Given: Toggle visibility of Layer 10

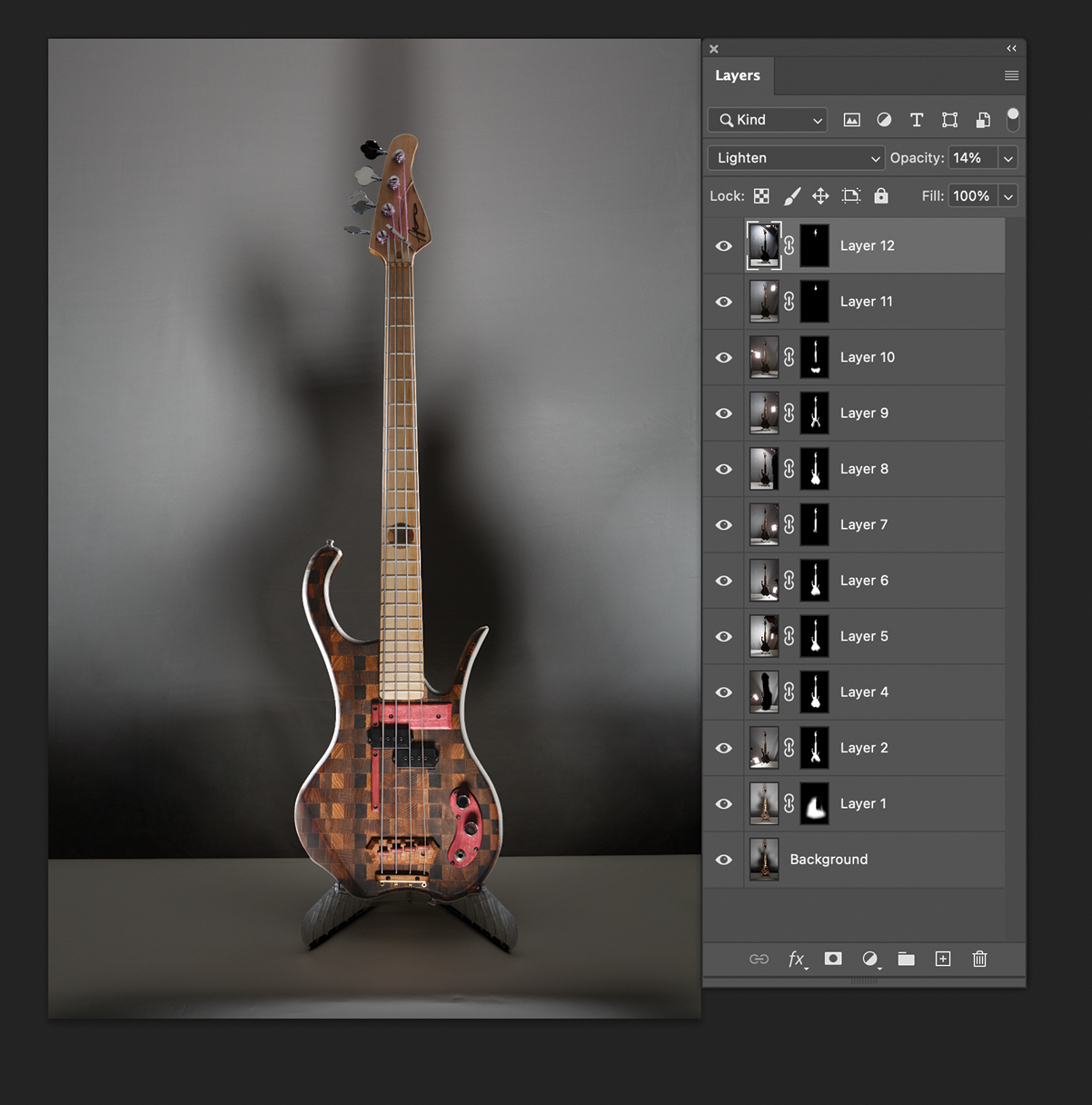Looking at the screenshot, I should tap(724, 358).
